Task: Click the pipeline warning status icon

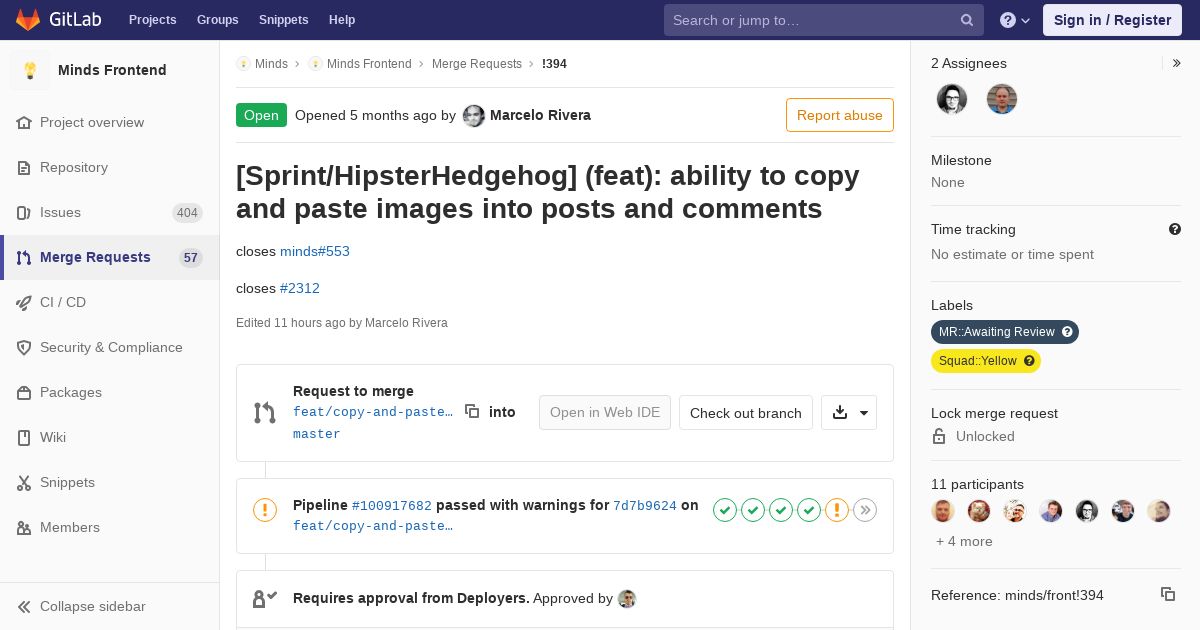Action: click(x=265, y=510)
